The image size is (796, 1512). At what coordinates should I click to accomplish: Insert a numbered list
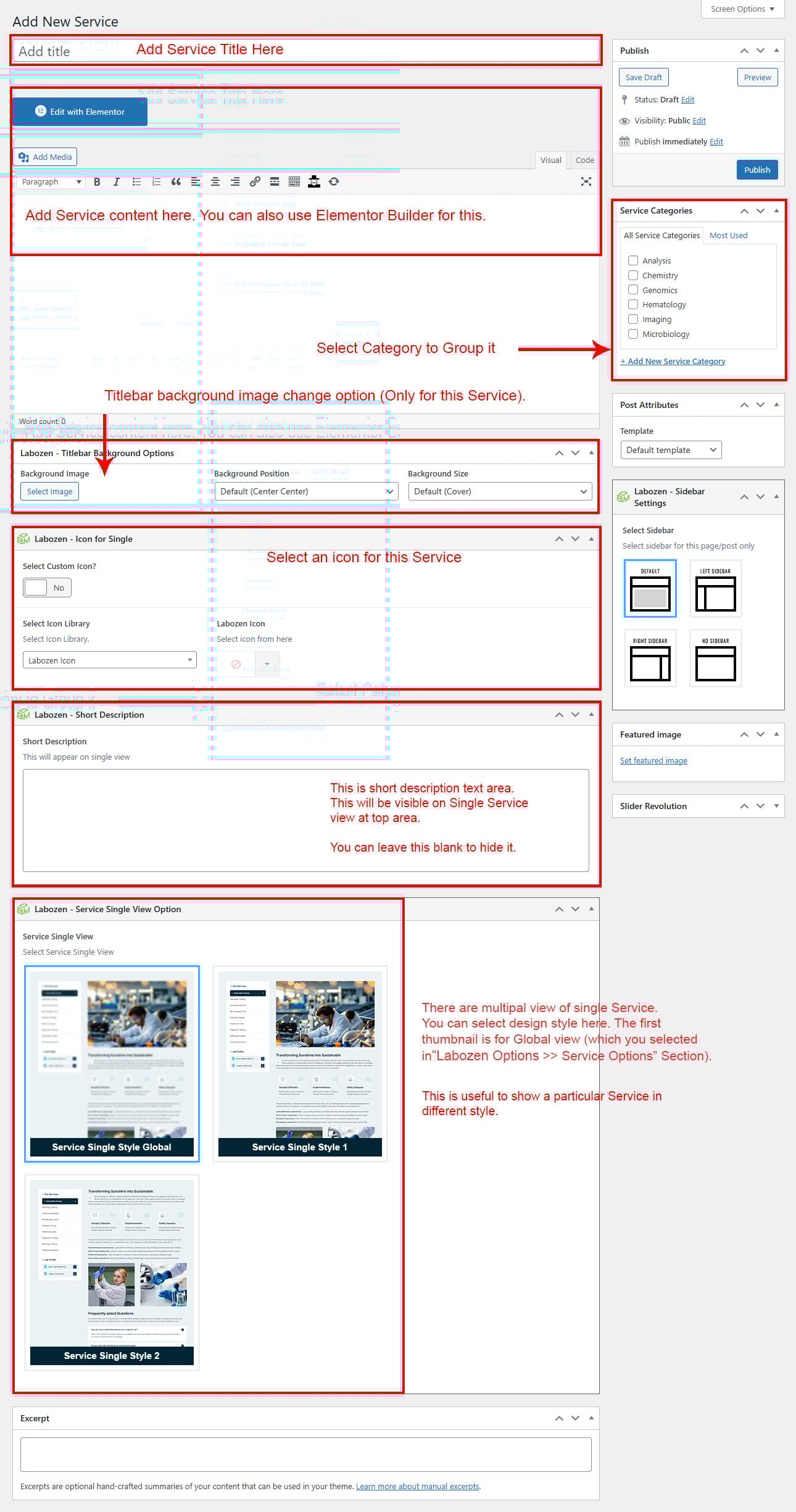point(156,182)
